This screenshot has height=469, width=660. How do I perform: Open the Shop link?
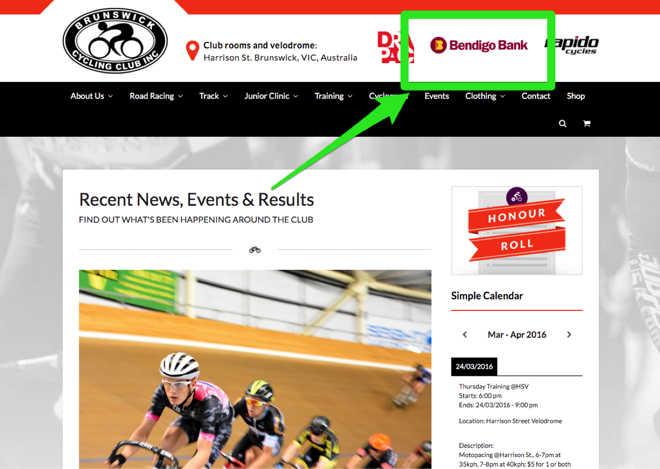[575, 96]
